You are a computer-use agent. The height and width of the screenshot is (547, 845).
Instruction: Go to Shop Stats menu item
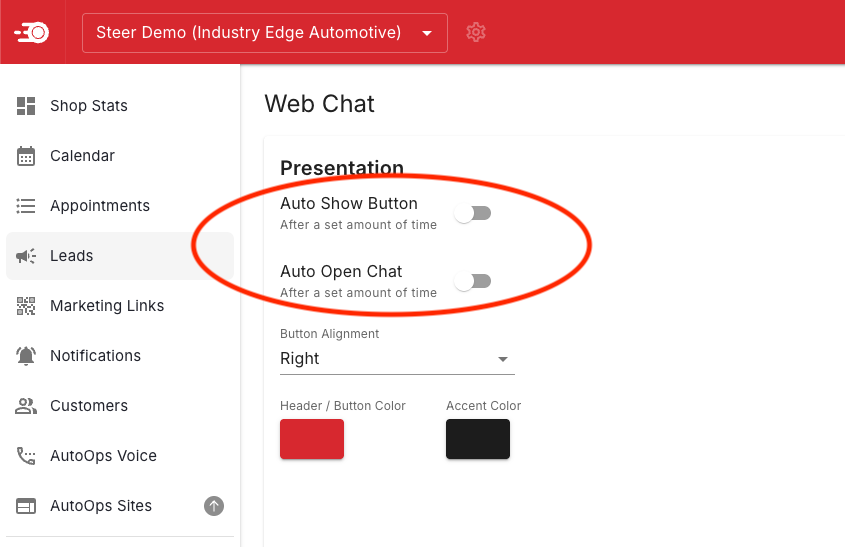(x=120, y=106)
